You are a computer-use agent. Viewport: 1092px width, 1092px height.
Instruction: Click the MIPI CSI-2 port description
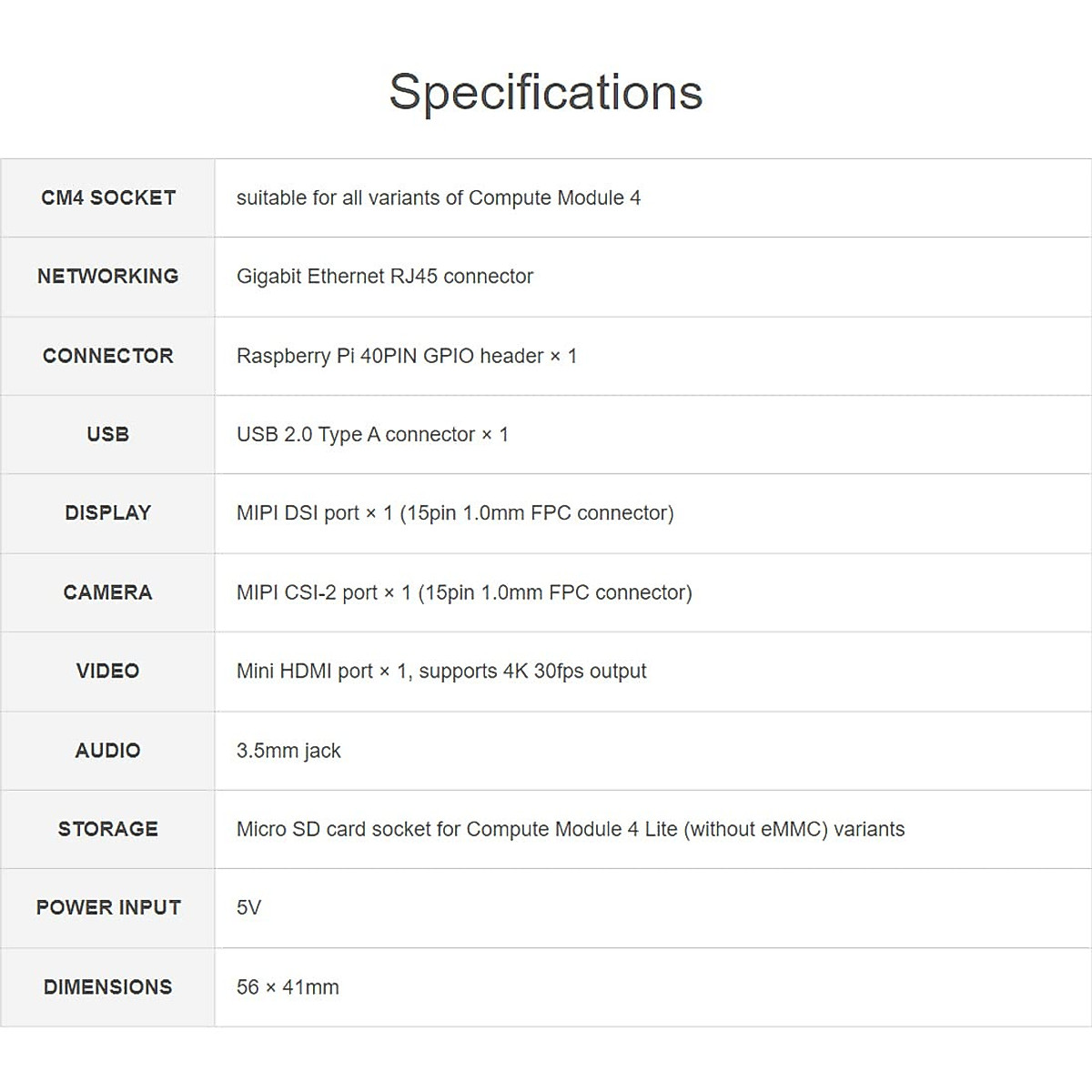tap(464, 592)
